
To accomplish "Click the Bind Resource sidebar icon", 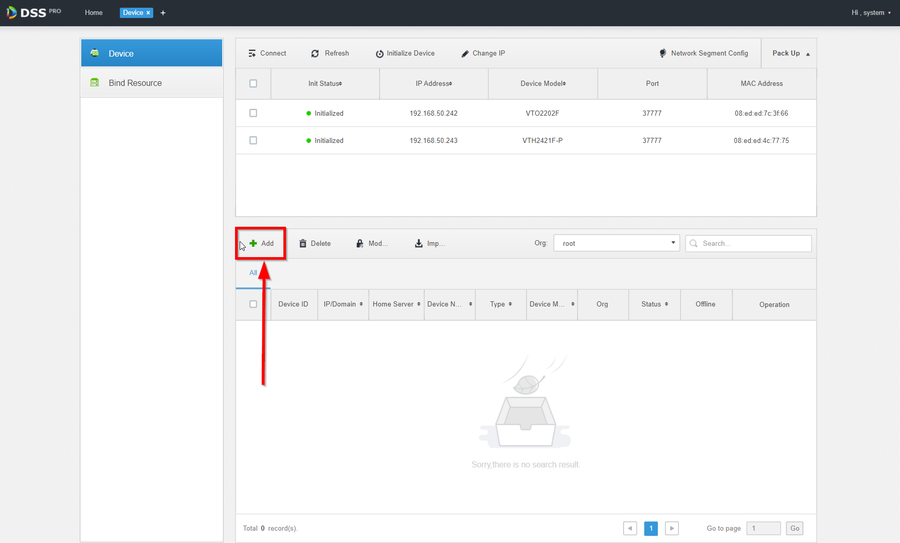I will (x=95, y=83).
